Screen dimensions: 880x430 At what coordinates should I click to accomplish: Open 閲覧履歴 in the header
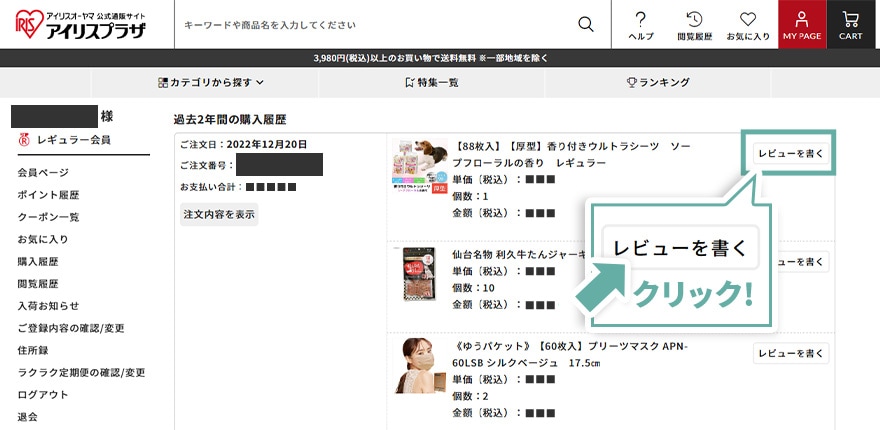694,25
